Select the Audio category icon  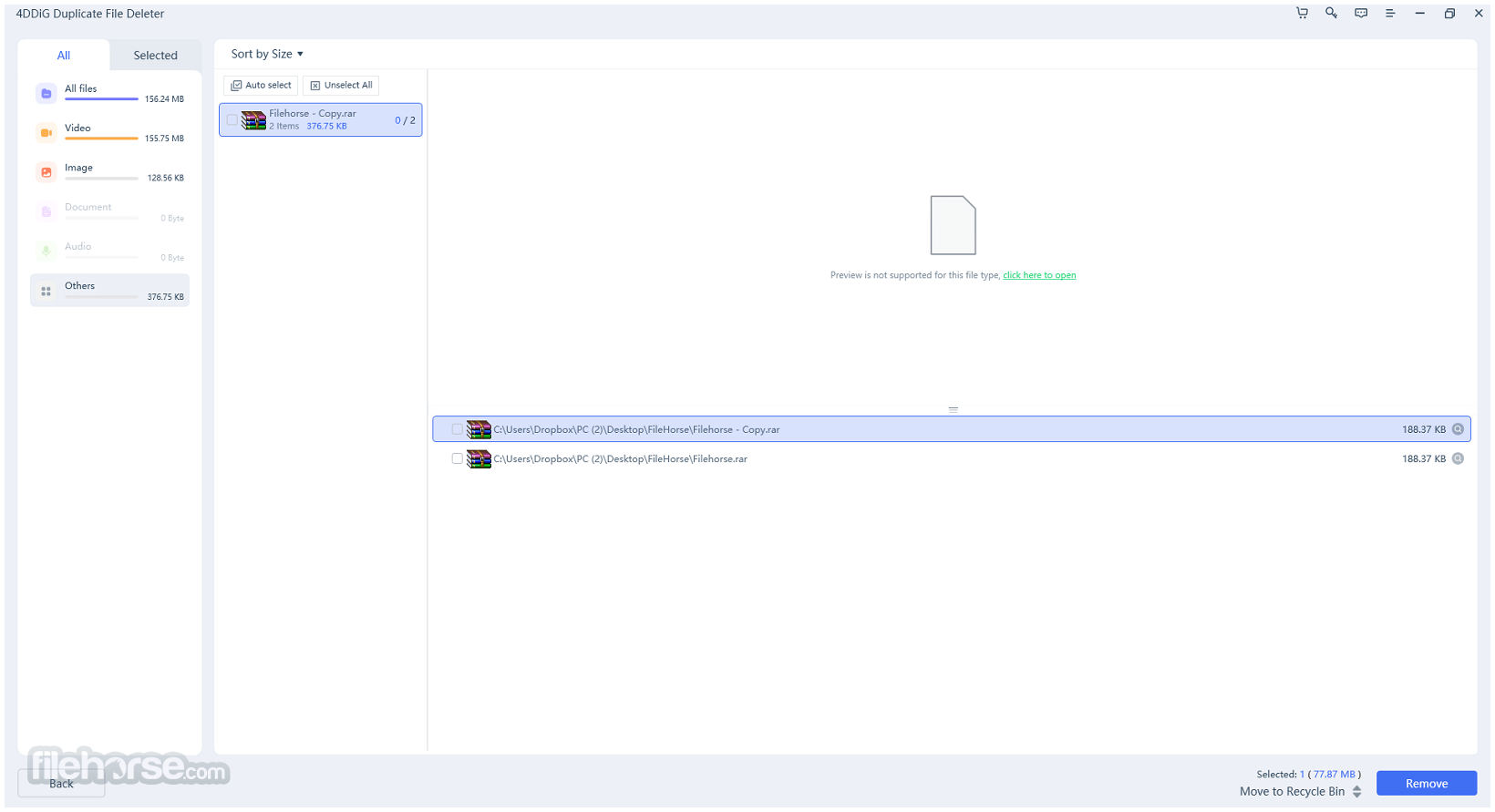46,251
